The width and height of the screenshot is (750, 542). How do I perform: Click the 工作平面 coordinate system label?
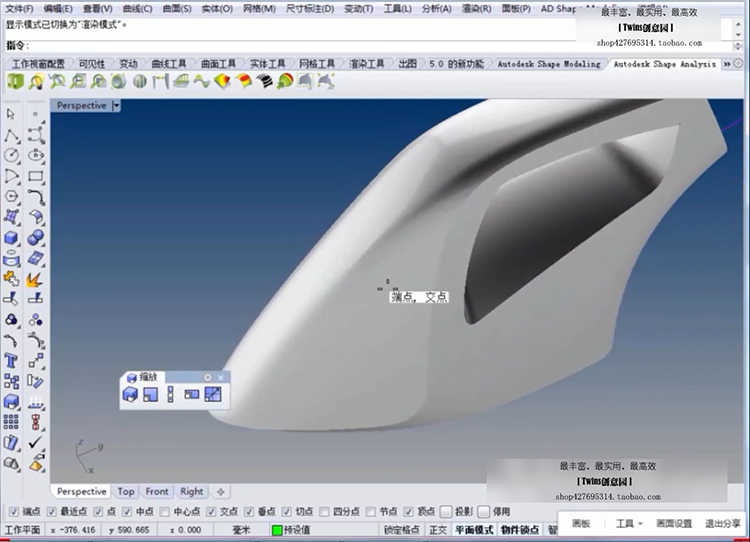[22, 530]
